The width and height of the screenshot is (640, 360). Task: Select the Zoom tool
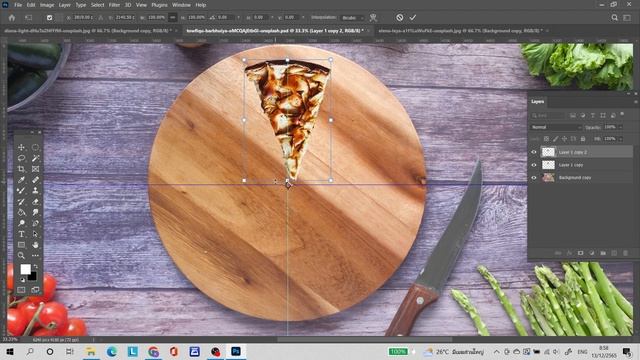click(21, 256)
